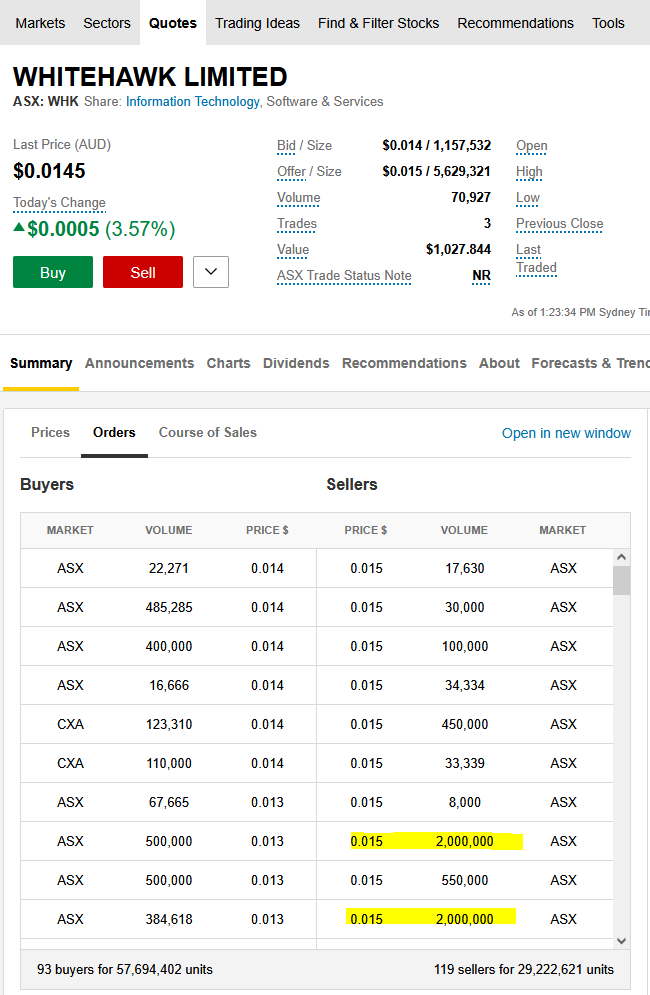Click the Value definition link
This screenshot has height=995, width=650.
293,250
